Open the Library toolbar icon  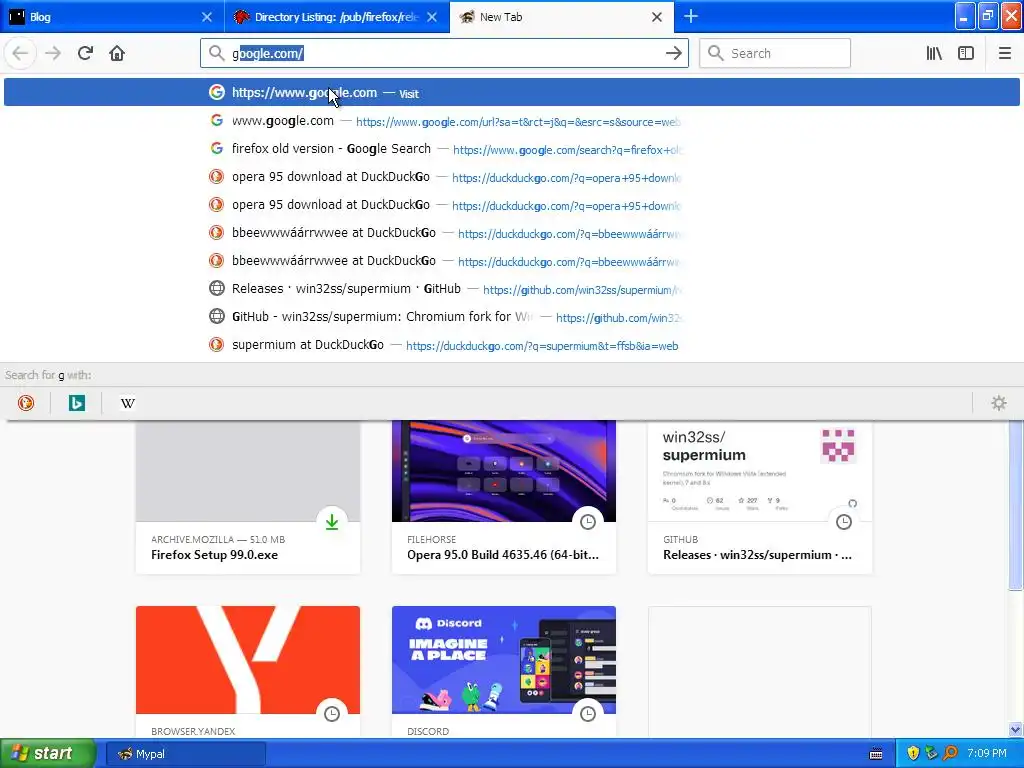[x=934, y=53]
